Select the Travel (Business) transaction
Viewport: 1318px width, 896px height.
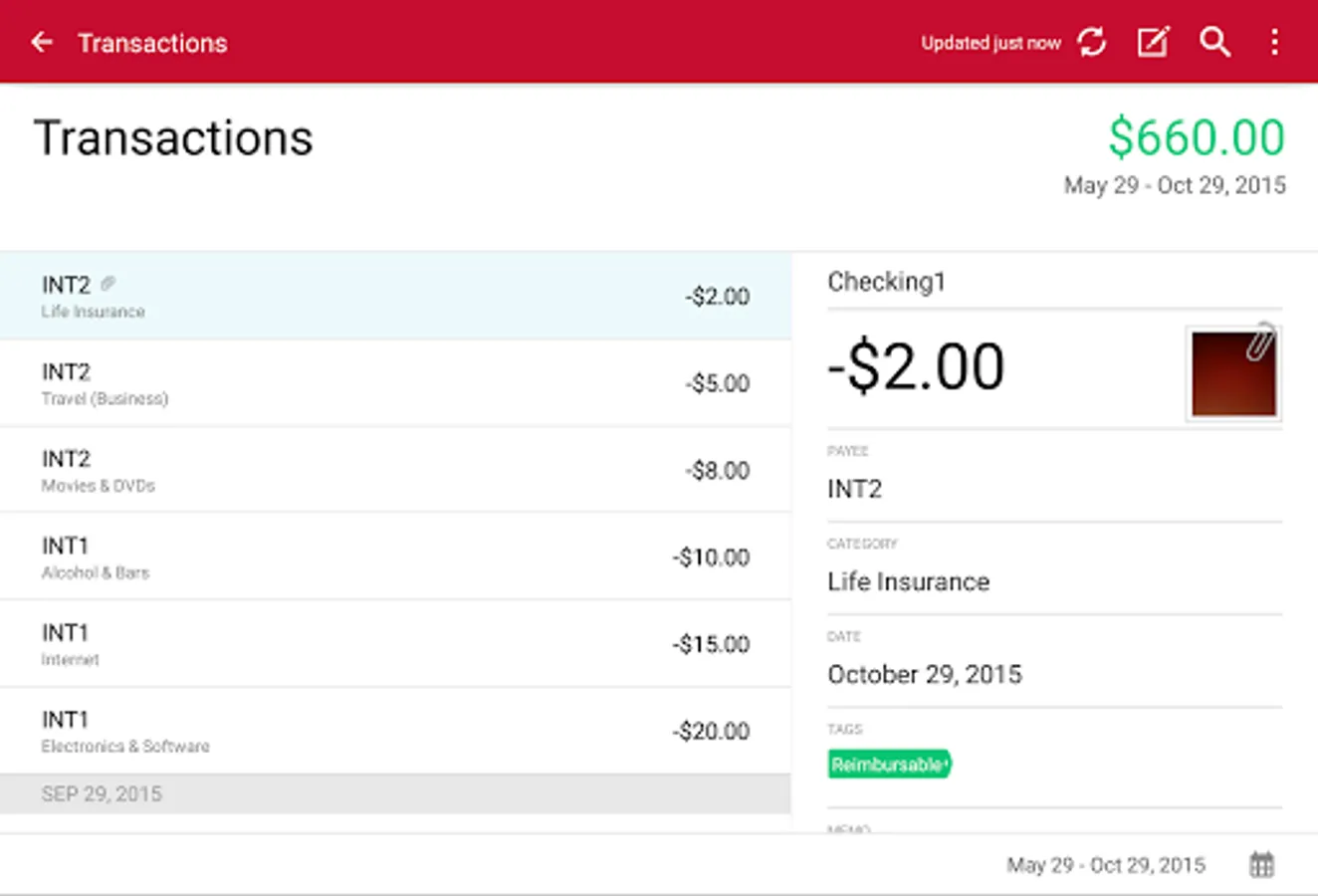pyautogui.click(x=395, y=383)
